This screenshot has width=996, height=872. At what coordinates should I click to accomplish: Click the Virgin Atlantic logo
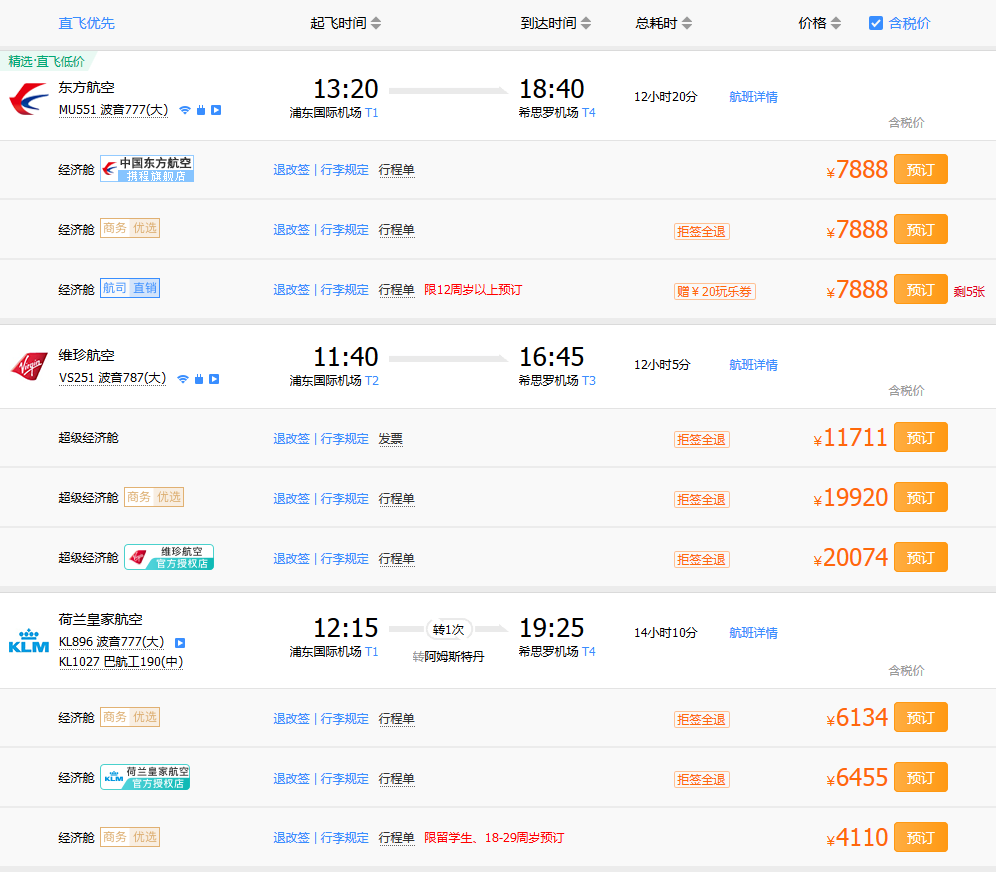coord(29,366)
